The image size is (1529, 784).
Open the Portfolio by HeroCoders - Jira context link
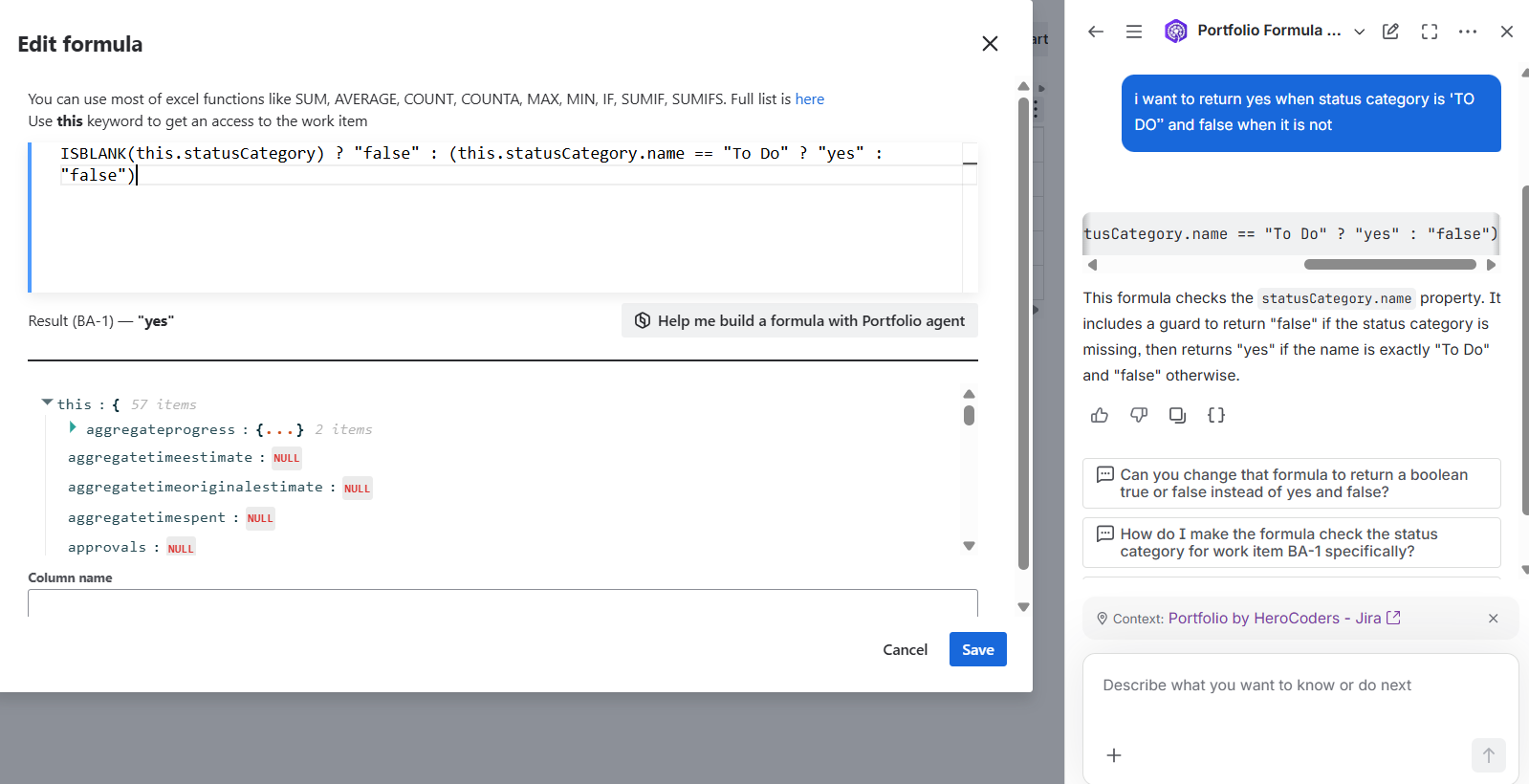click(x=1284, y=619)
